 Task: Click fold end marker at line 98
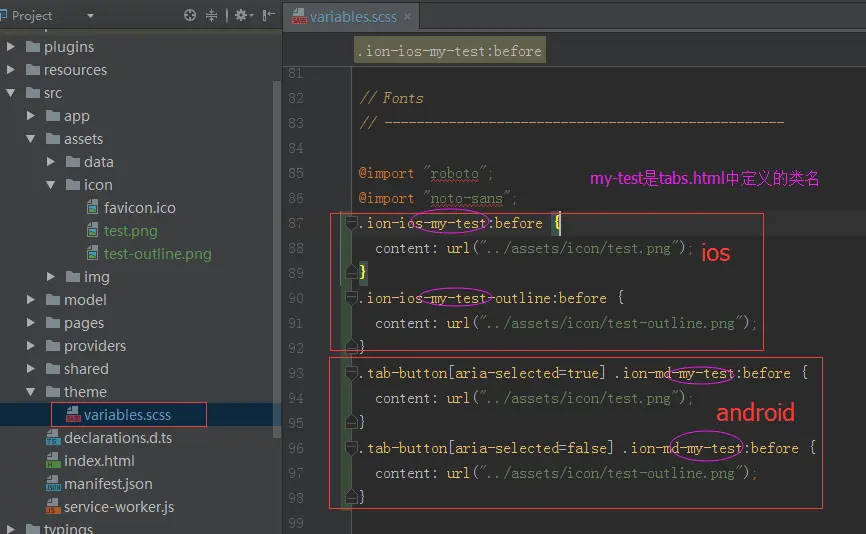coord(351,498)
